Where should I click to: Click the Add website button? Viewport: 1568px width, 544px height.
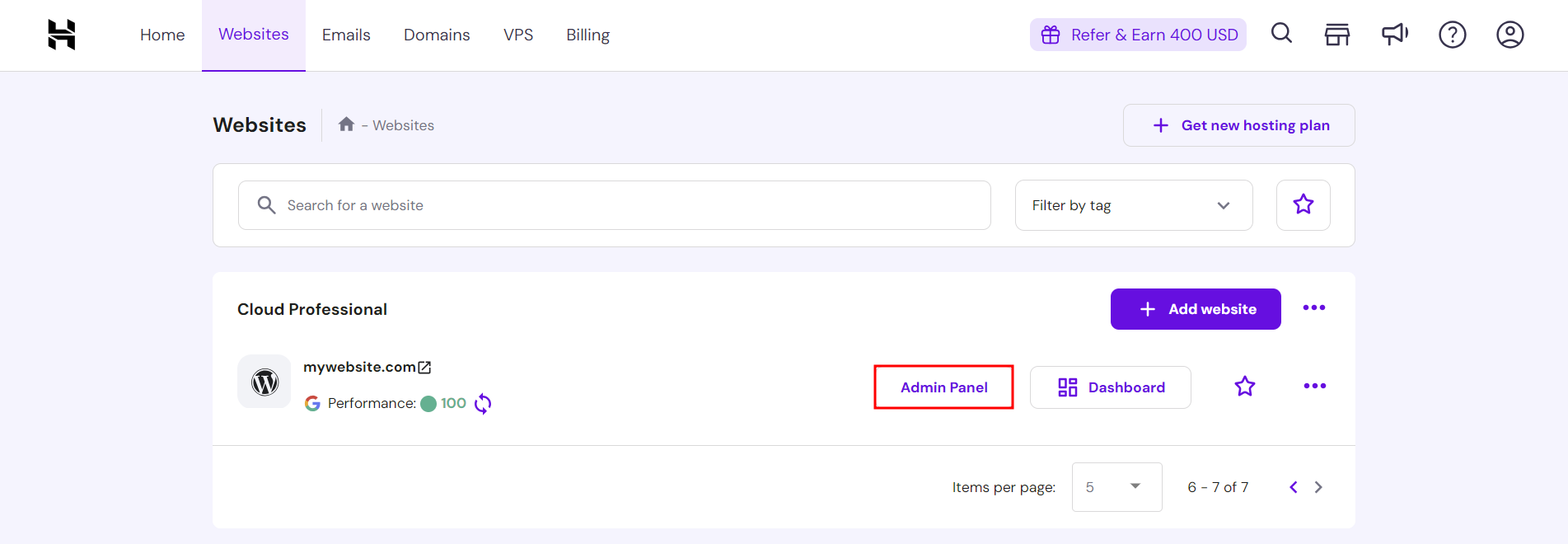(x=1195, y=309)
